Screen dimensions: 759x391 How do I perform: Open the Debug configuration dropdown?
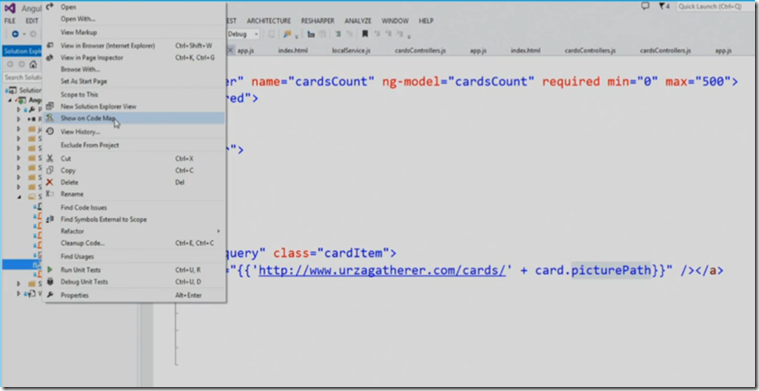[x=243, y=34]
